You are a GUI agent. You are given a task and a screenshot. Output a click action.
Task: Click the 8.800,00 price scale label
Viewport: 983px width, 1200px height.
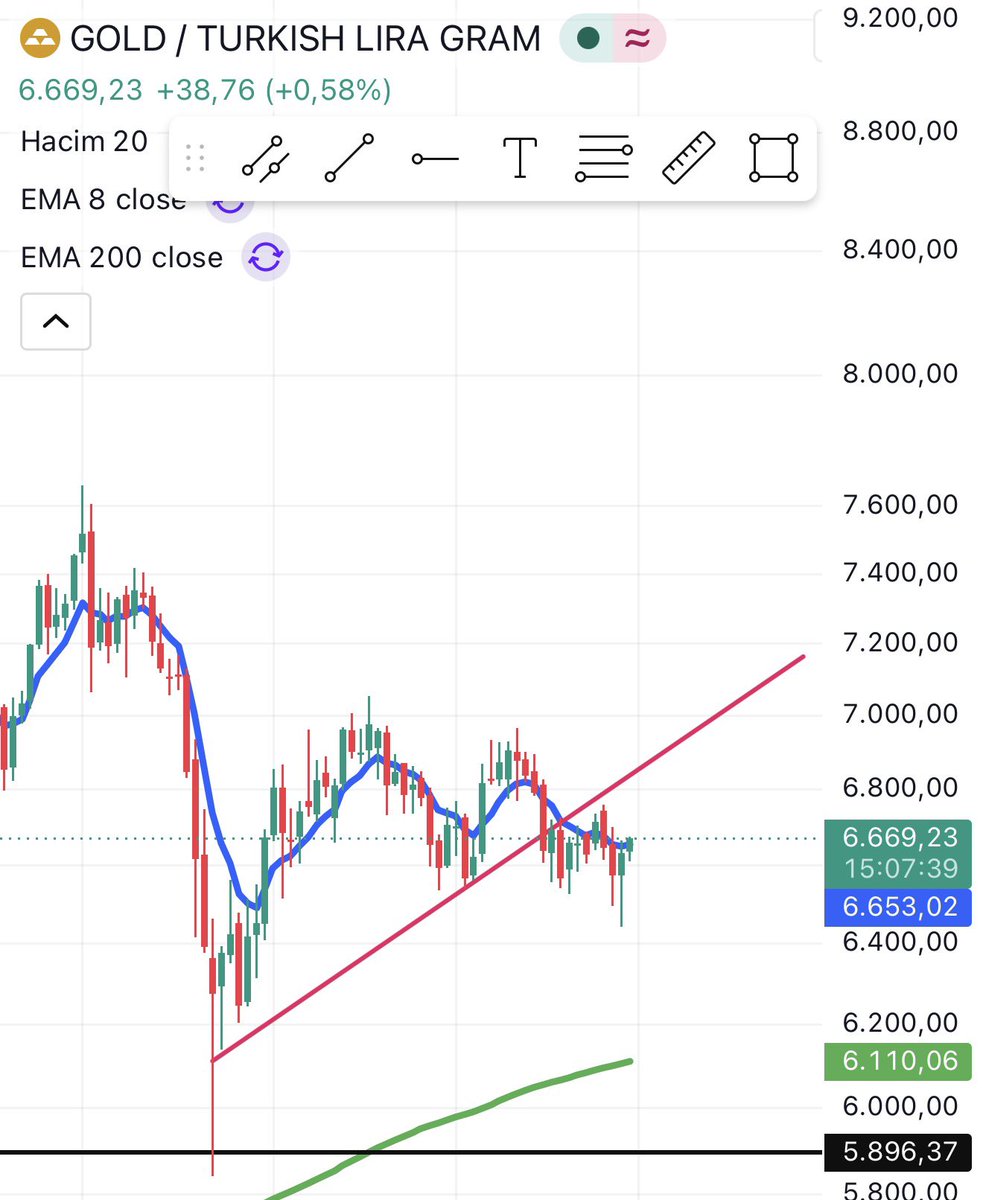click(x=901, y=131)
